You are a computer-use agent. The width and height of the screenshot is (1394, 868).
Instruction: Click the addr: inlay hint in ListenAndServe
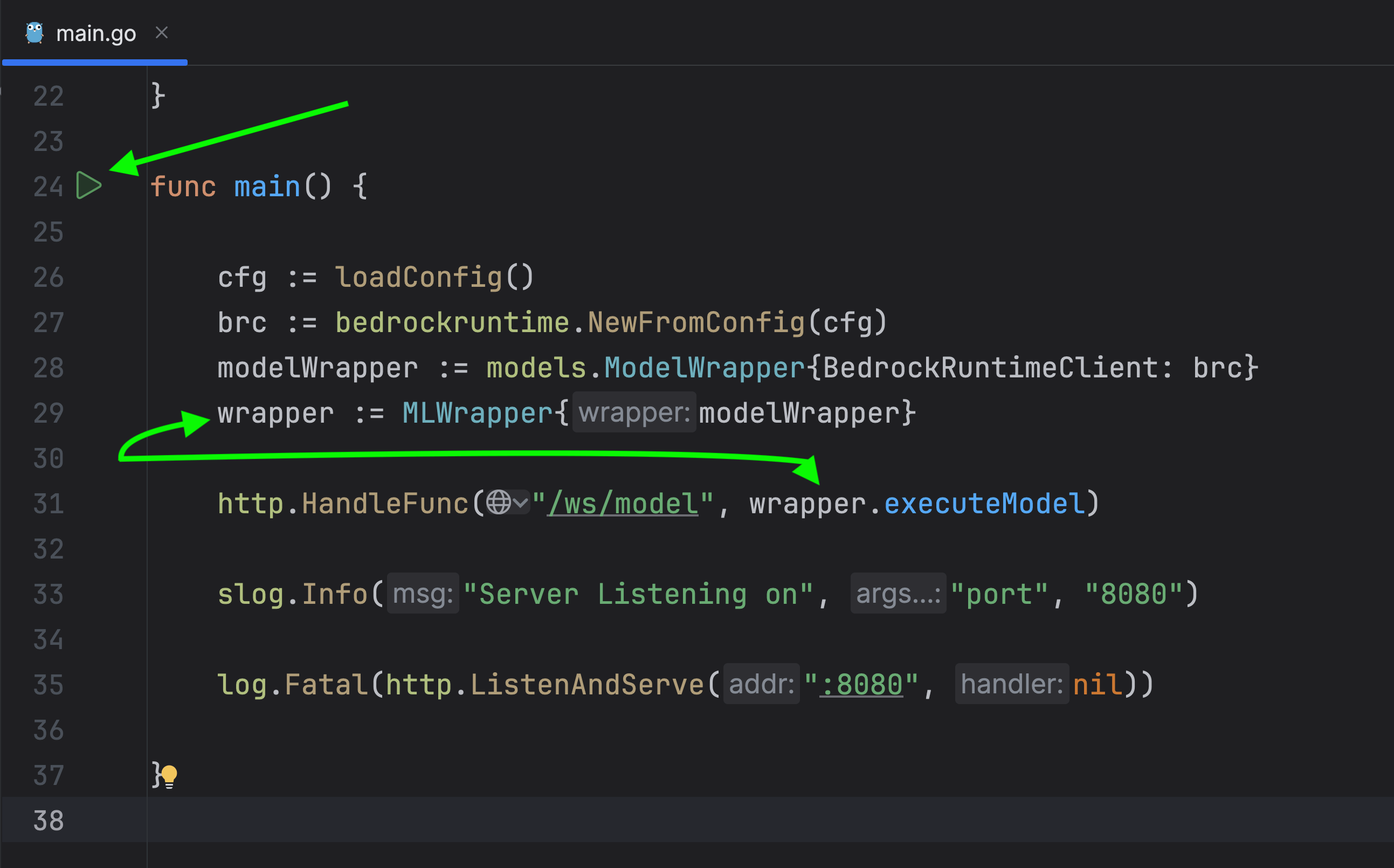(761, 684)
